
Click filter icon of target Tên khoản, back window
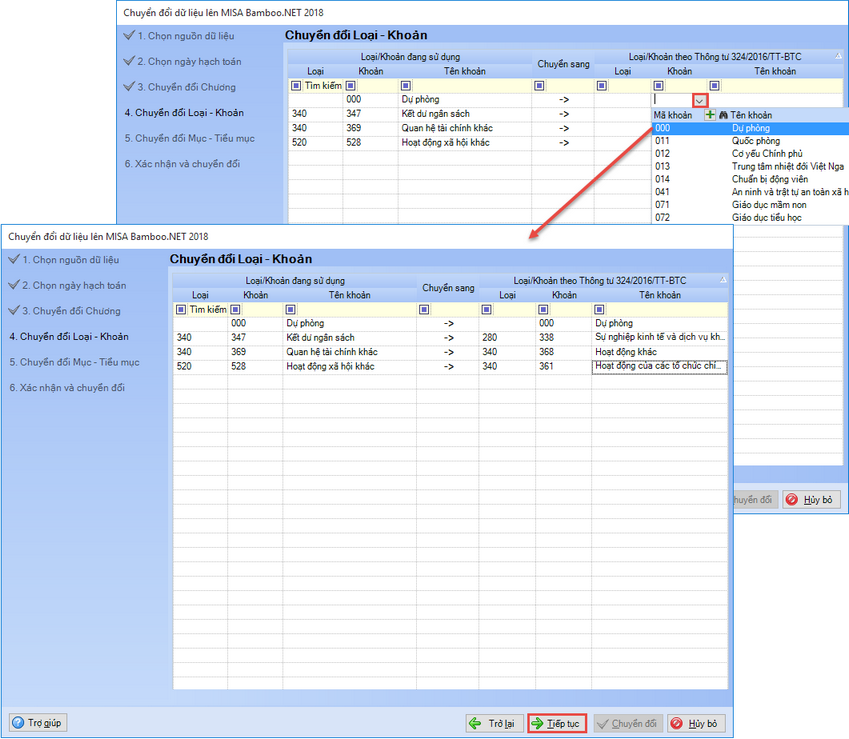(x=714, y=86)
